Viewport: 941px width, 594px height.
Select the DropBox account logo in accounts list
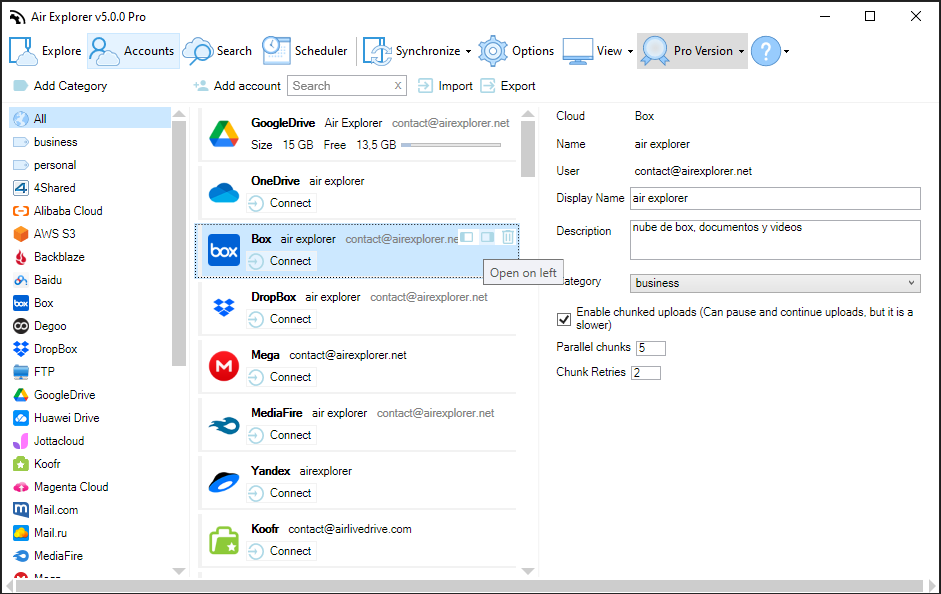(224, 308)
